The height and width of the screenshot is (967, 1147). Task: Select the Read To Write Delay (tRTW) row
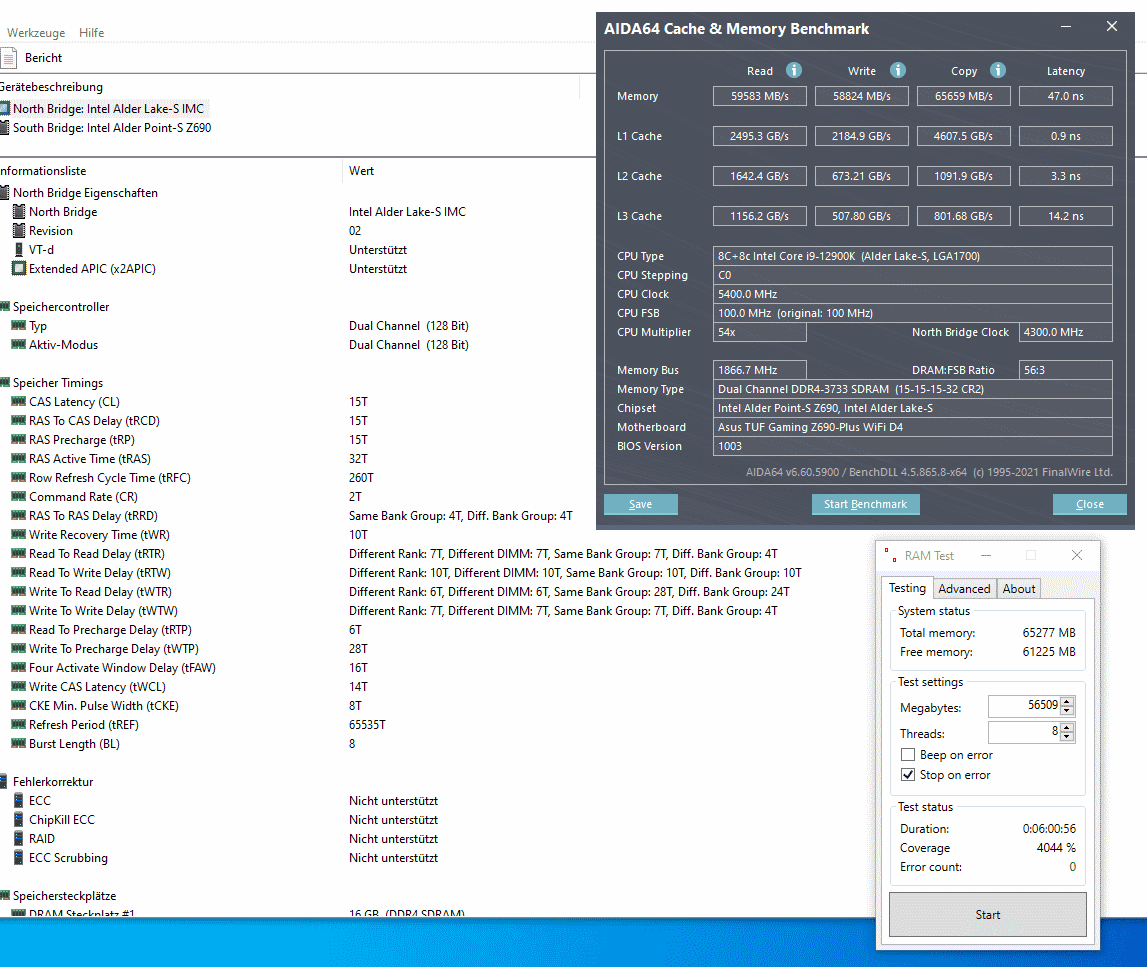coord(406,573)
